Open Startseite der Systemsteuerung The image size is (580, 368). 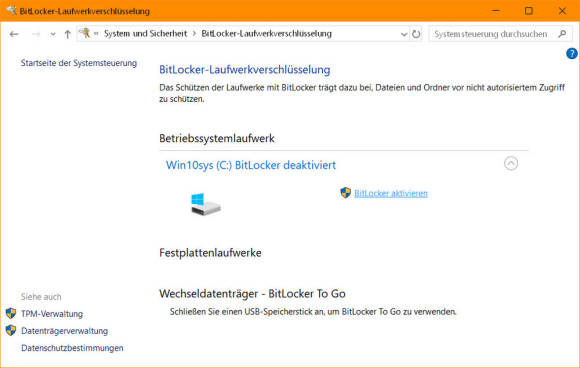point(79,63)
